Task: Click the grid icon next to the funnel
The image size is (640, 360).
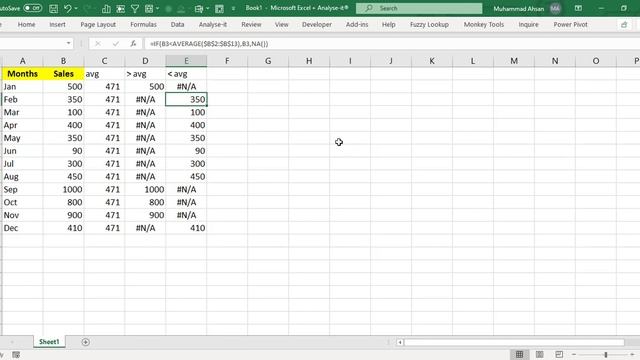Action: pyautogui.click(x=149, y=9)
